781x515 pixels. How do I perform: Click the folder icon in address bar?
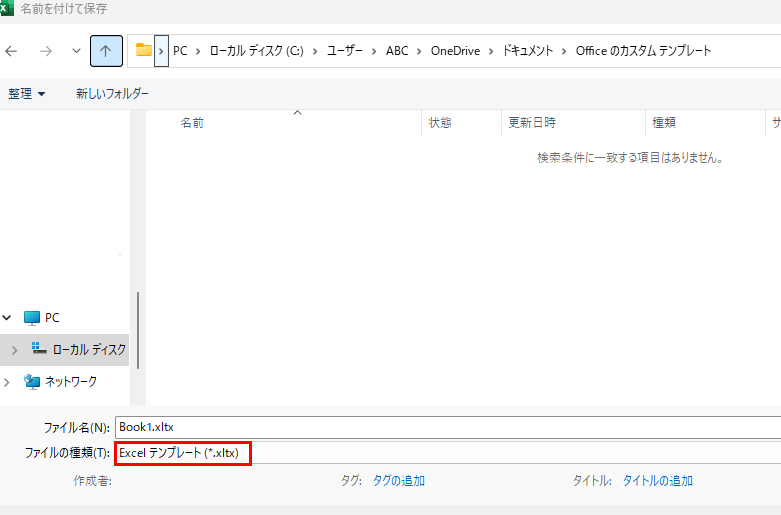pyautogui.click(x=144, y=50)
